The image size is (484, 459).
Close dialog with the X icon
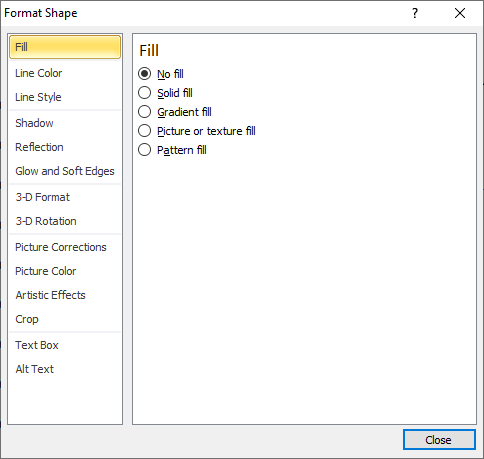click(460, 13)
